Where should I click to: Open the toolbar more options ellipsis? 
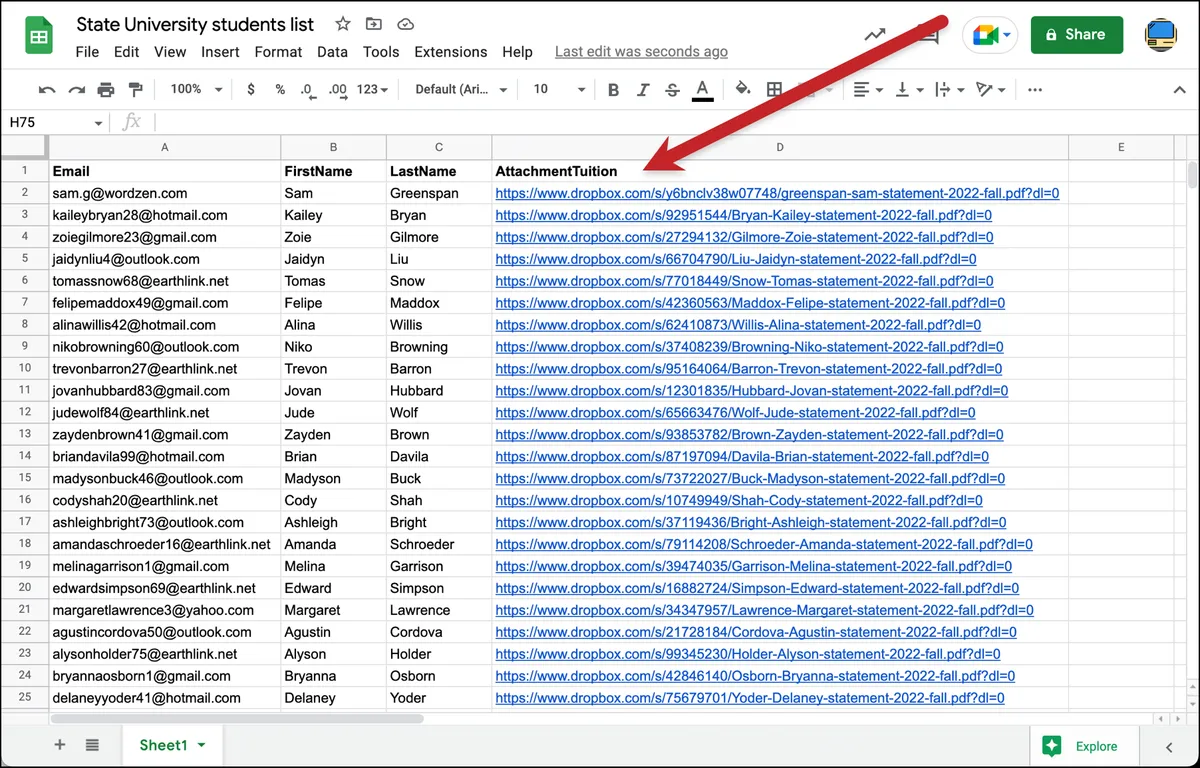pyautogui.click(x=1035, y=89)
